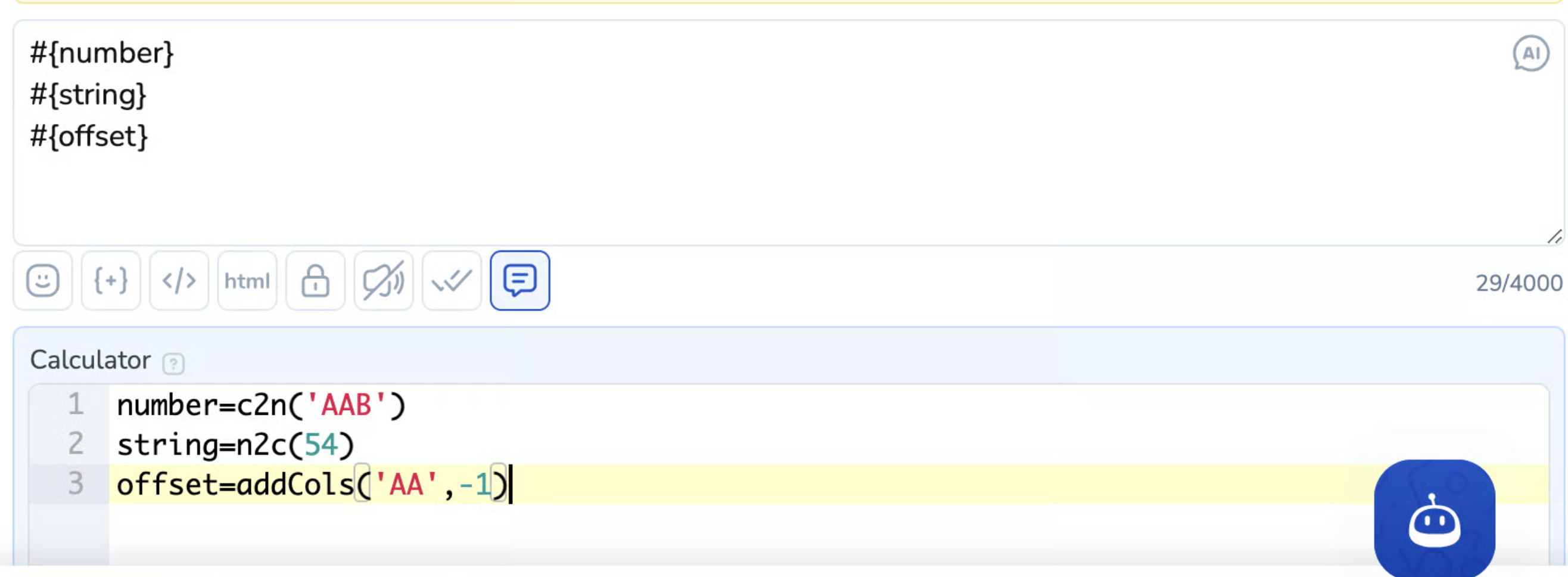Image resolution: width=1568 pixels, height=577 pixels.
Task: Click the #{number} line in message text
Action: pyautogui.click(x=102, y=54)
